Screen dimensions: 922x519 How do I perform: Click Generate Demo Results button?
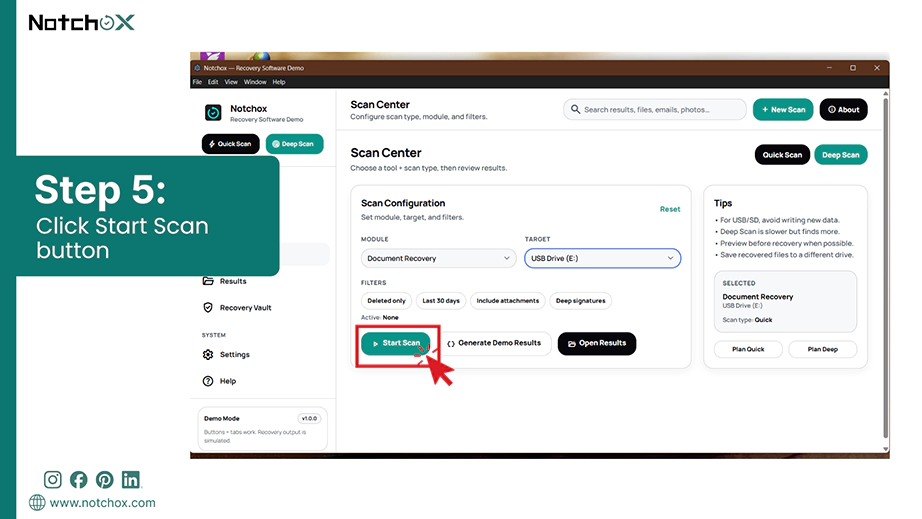point(494,343)
